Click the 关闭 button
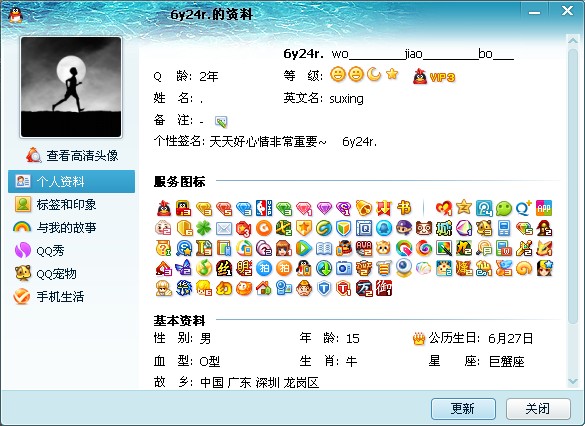This screenshot has width=585, height=426. pyautogui.click(x=538, y=409)
